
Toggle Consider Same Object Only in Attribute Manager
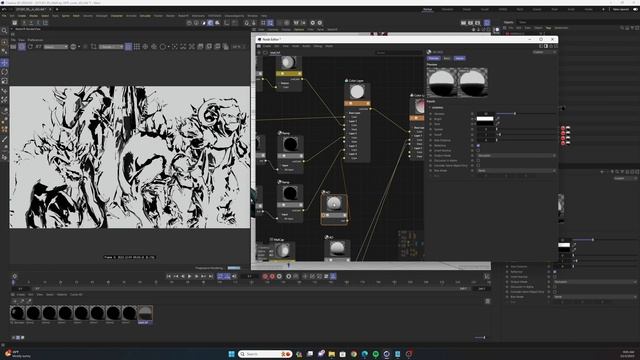coord(554,292)
